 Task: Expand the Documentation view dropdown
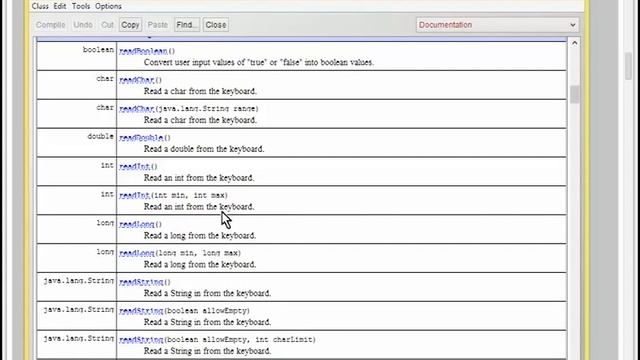pos(497,25)
